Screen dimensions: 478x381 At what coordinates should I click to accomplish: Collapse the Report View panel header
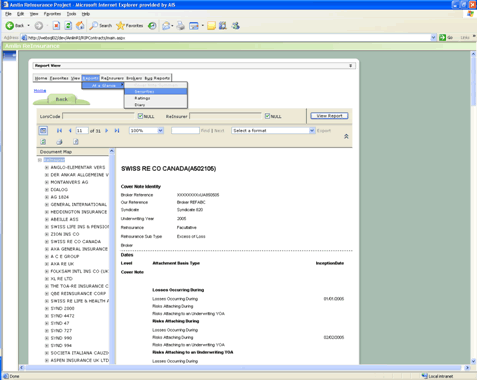click(x=350, y=66)
